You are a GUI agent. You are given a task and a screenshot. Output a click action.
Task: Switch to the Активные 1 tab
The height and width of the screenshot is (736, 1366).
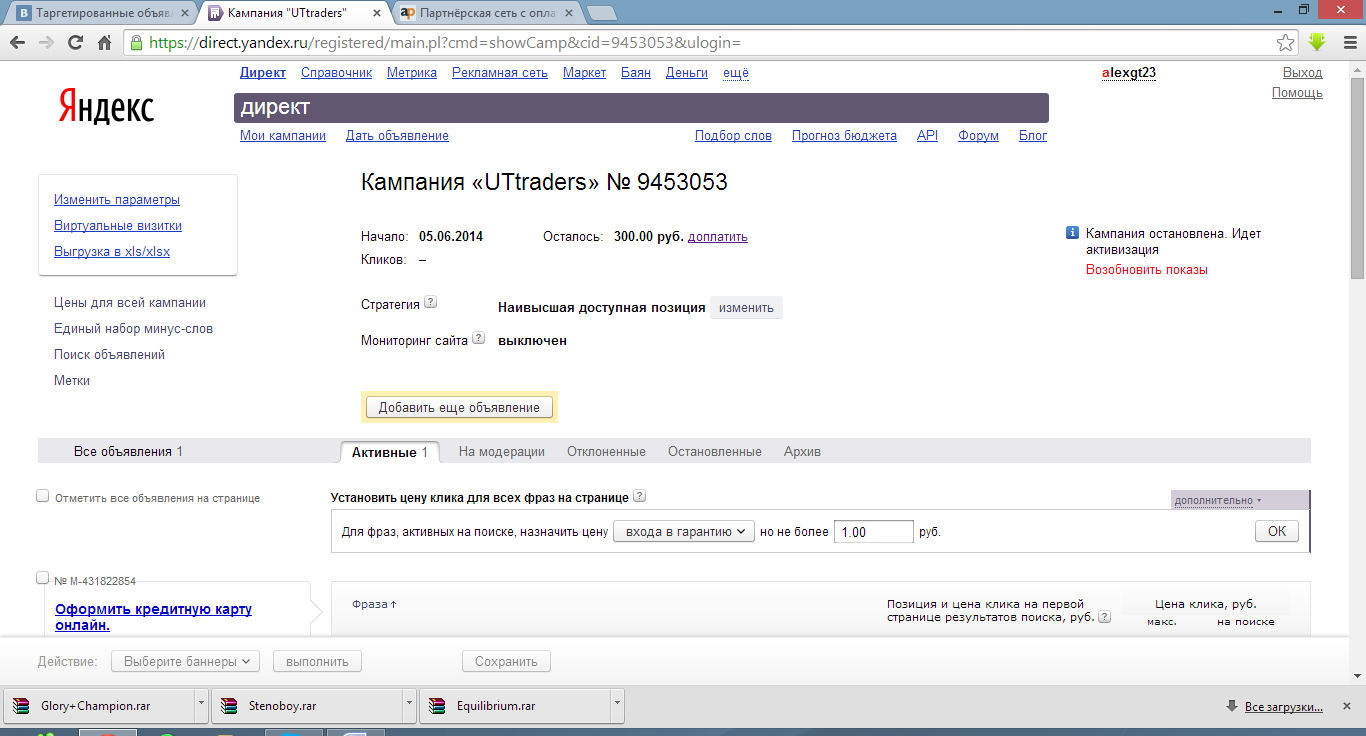tap(390, 452)
